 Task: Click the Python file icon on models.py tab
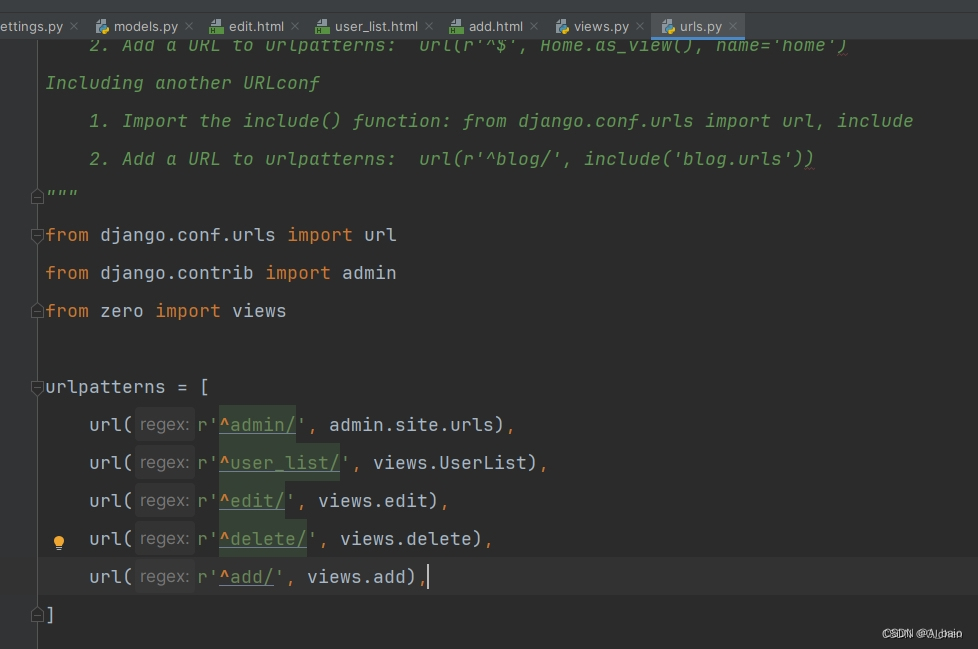coord(102,27)
